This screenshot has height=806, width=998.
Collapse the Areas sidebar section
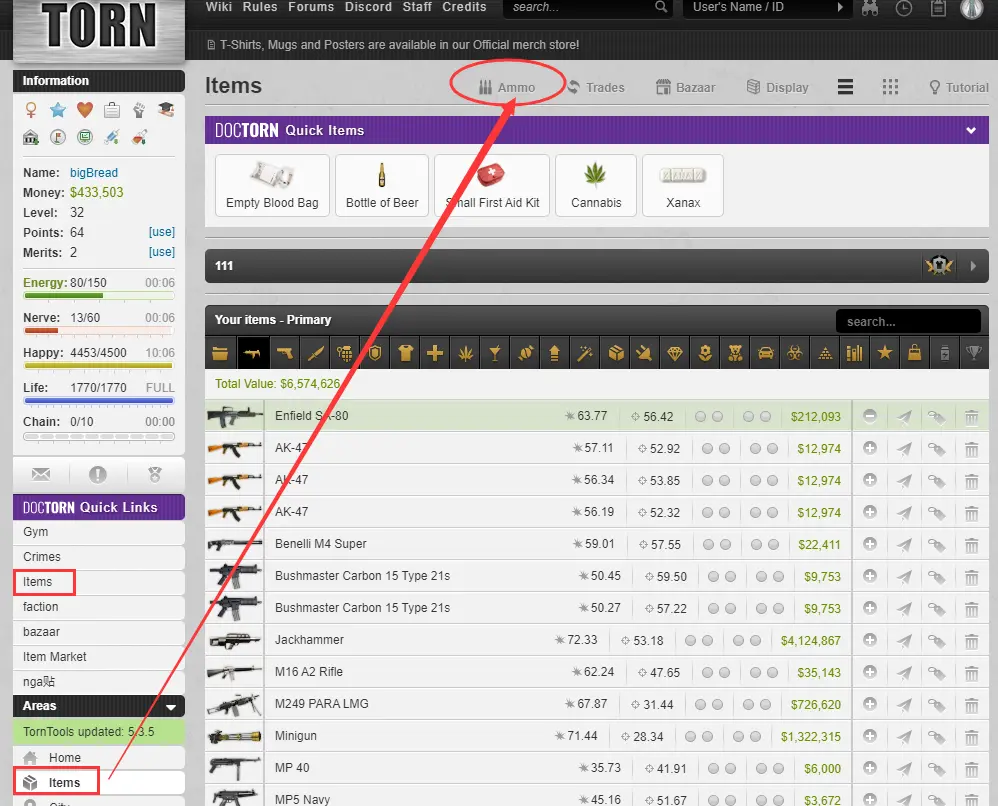[170, 707]
